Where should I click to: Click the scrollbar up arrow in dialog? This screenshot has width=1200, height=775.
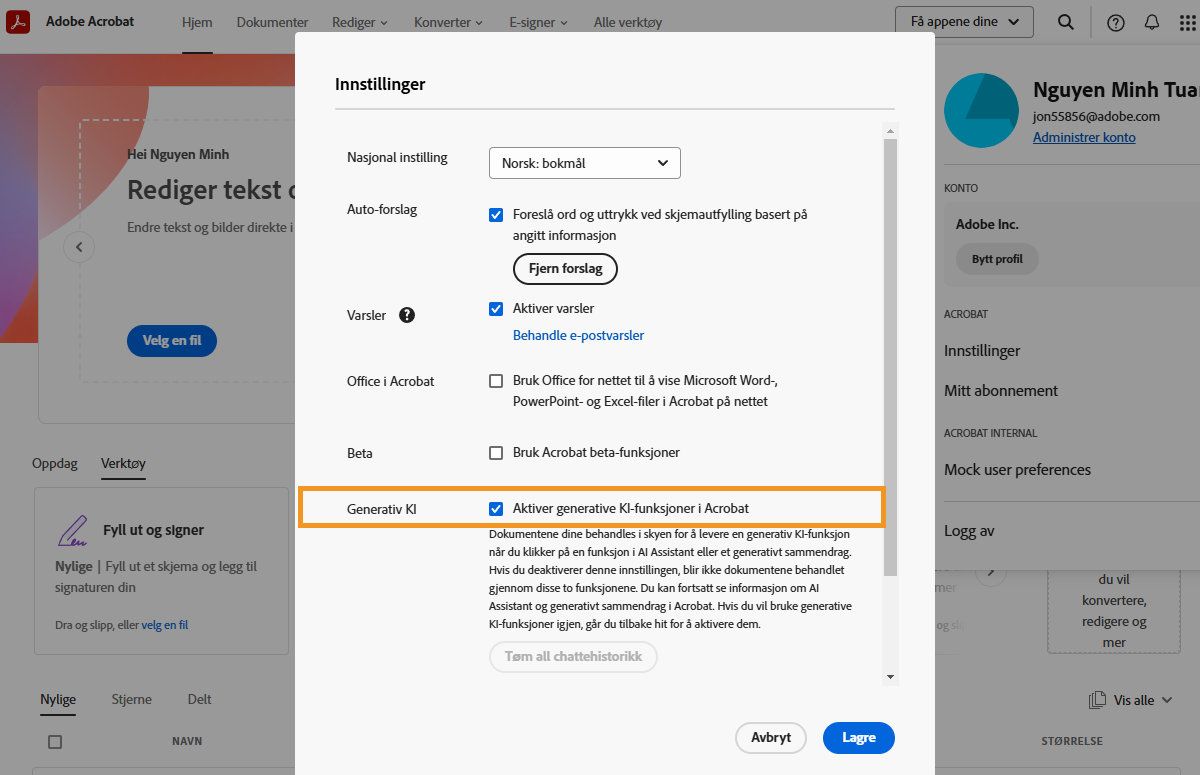[890, 130]
